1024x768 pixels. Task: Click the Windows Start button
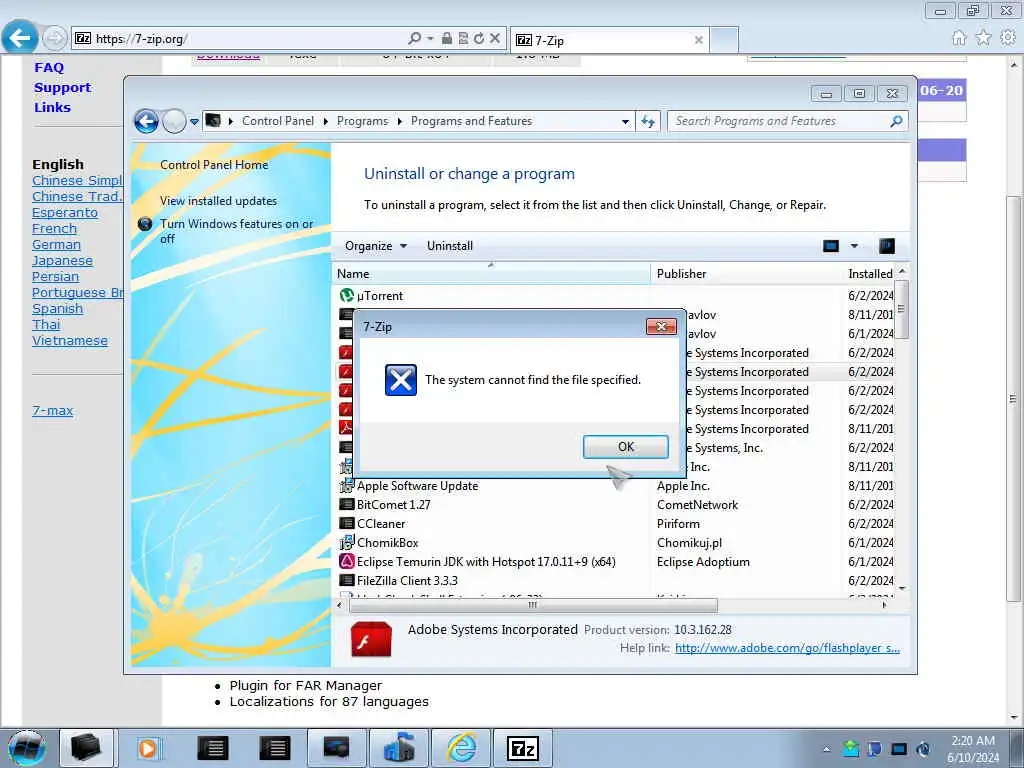coord(27,748)
